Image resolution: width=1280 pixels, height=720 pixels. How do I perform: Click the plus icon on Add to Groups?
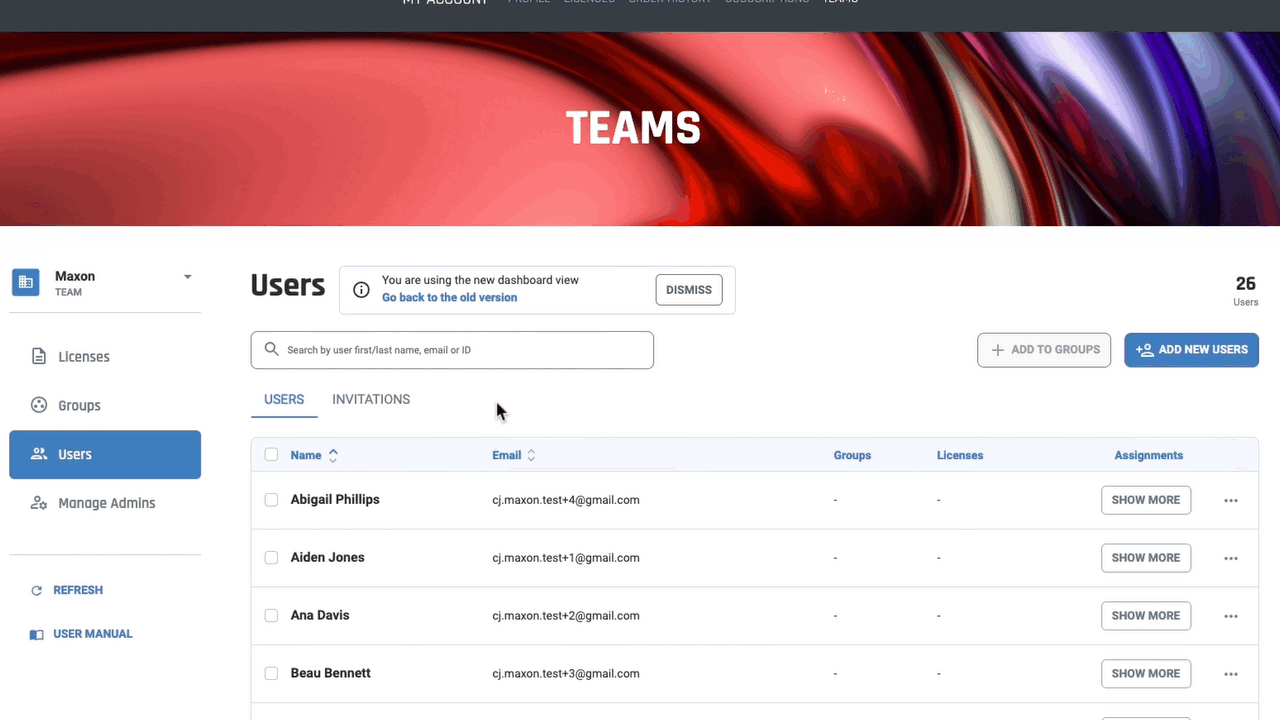pos(997,350)
